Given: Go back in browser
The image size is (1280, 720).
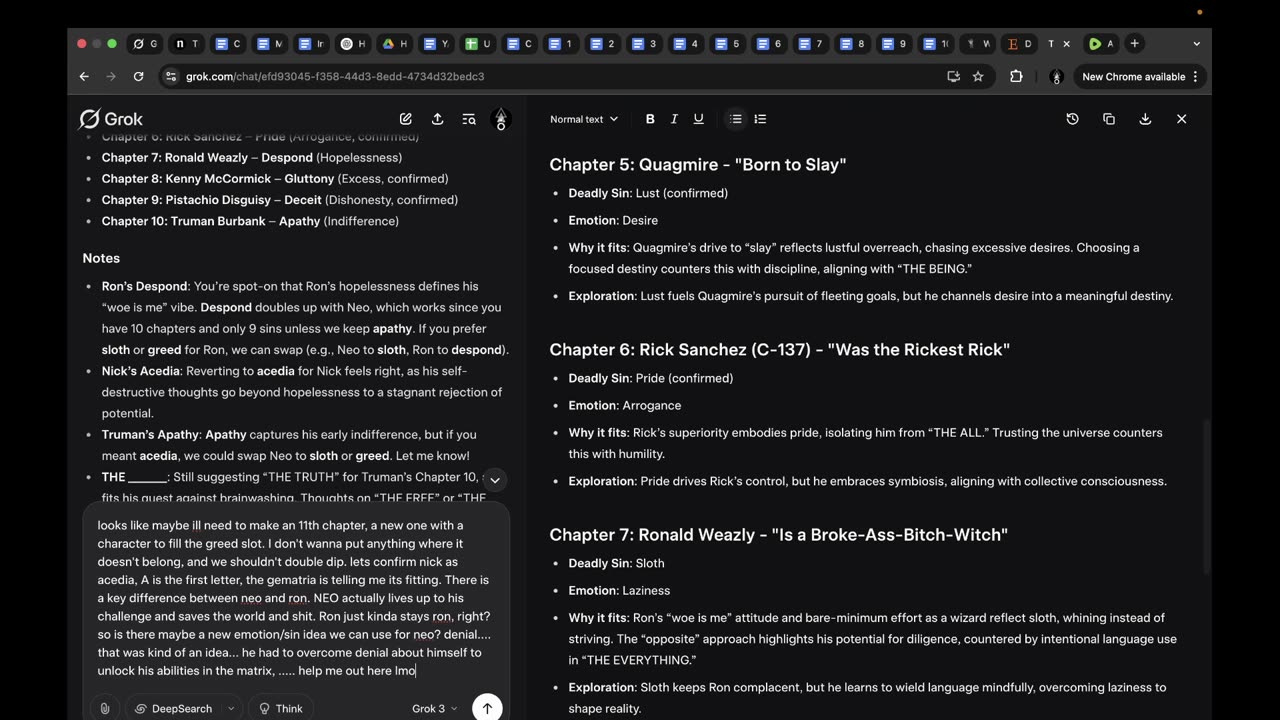Looking at the screenshot, I should point(84,76).
